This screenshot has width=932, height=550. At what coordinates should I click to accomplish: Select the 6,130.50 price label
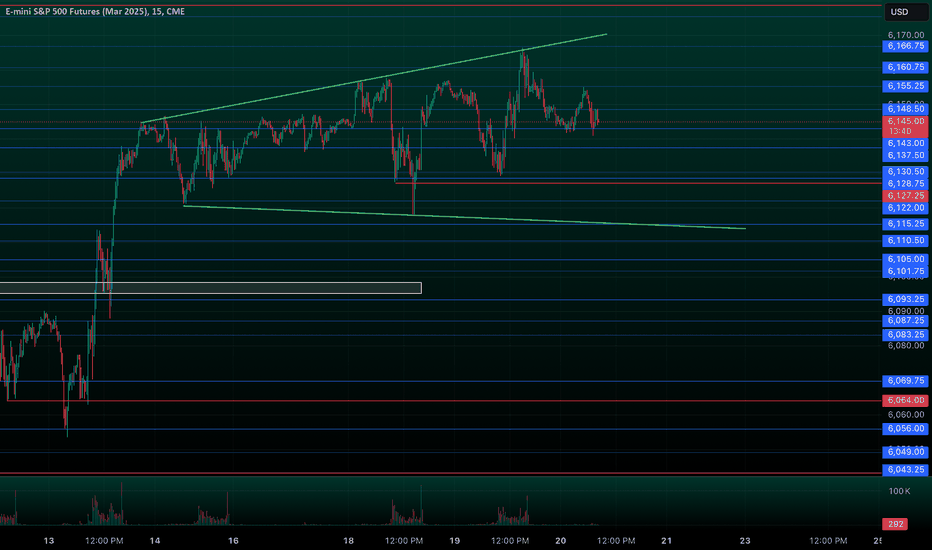[905, 172]
